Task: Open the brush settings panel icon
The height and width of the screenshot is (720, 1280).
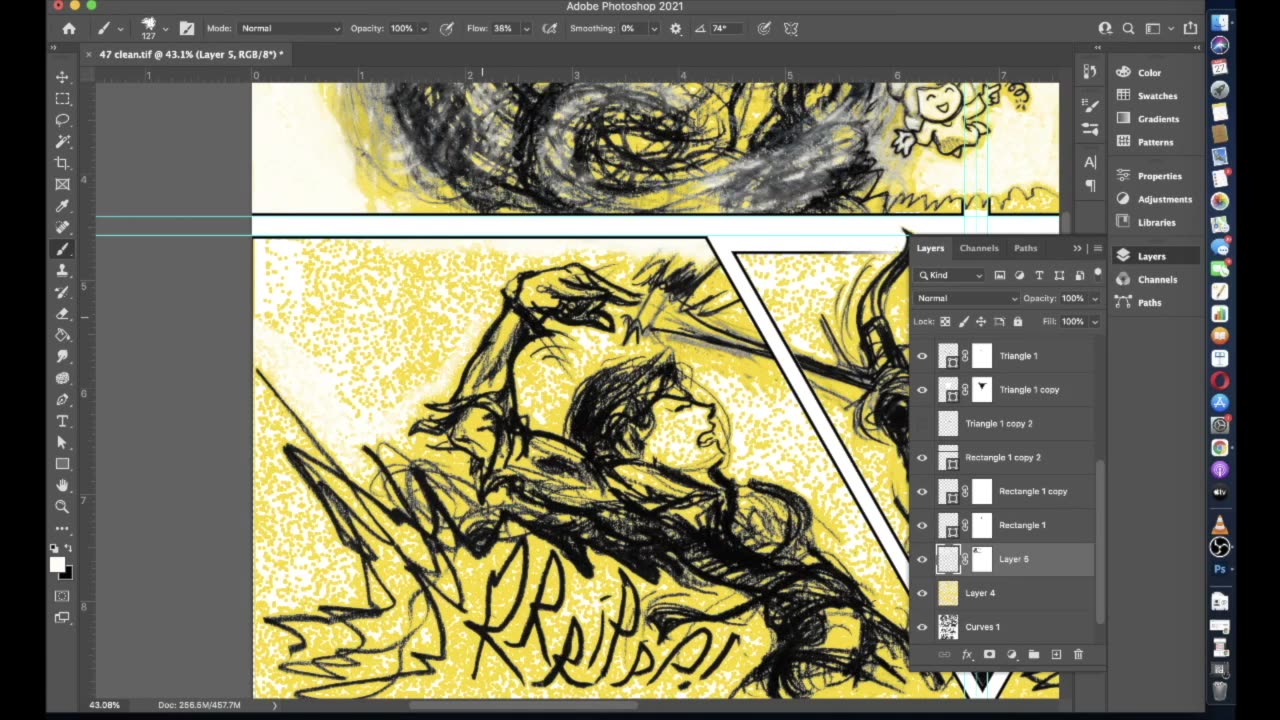Action: [x=186, y=28]
